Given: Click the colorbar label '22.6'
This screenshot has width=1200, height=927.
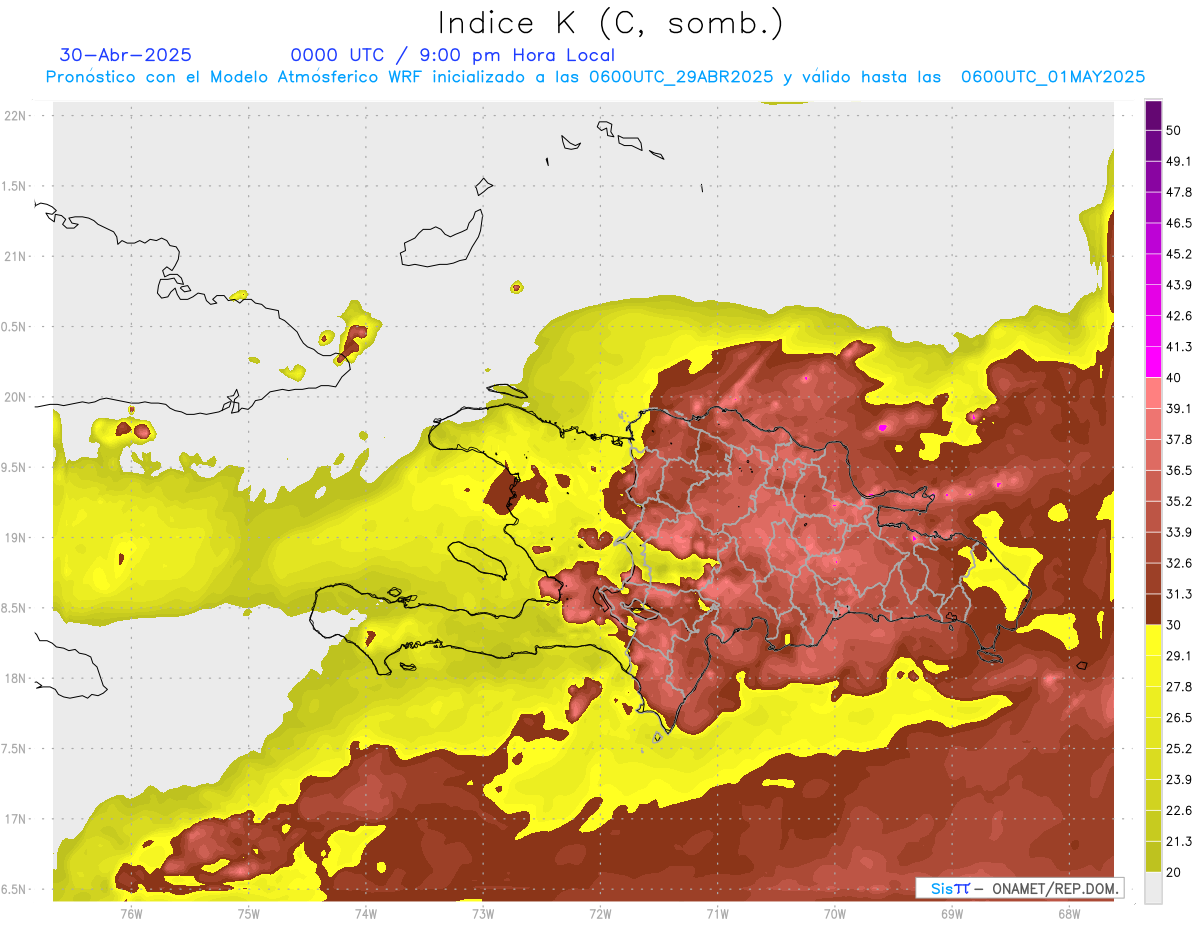Looking at the screenshot, I should point(1179,811).
